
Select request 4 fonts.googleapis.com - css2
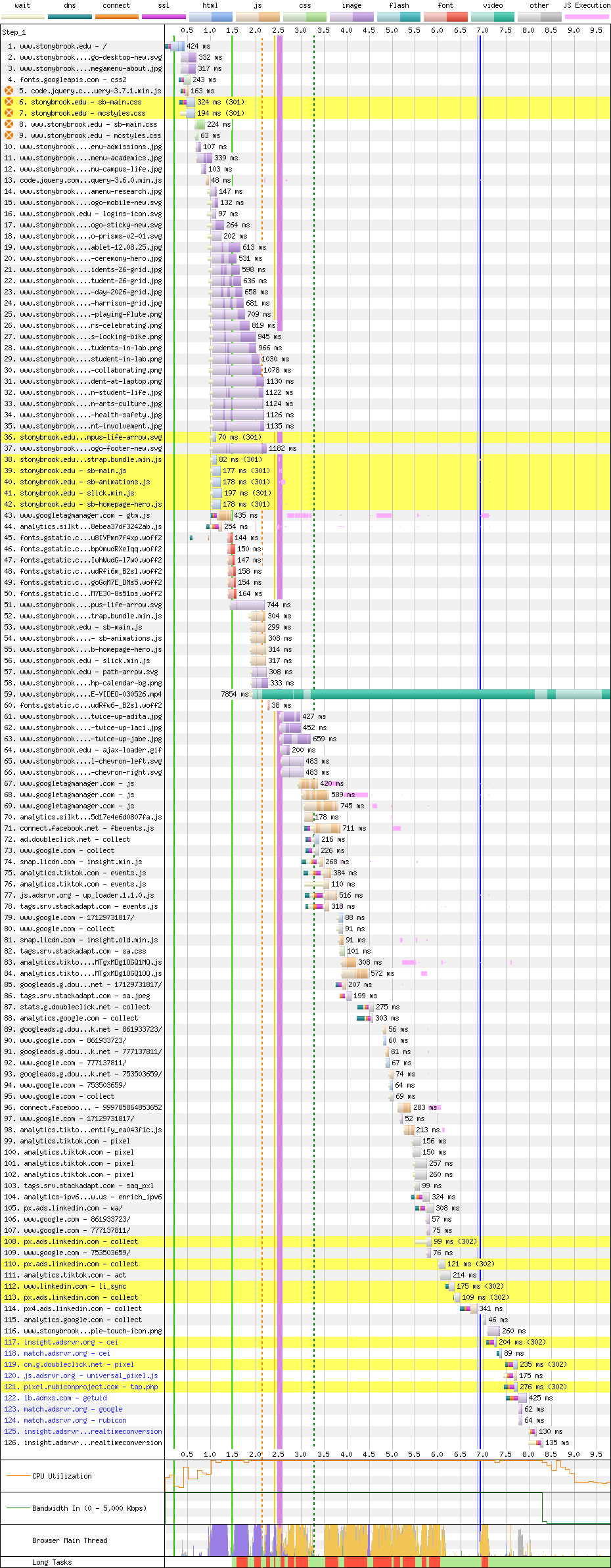73,80
